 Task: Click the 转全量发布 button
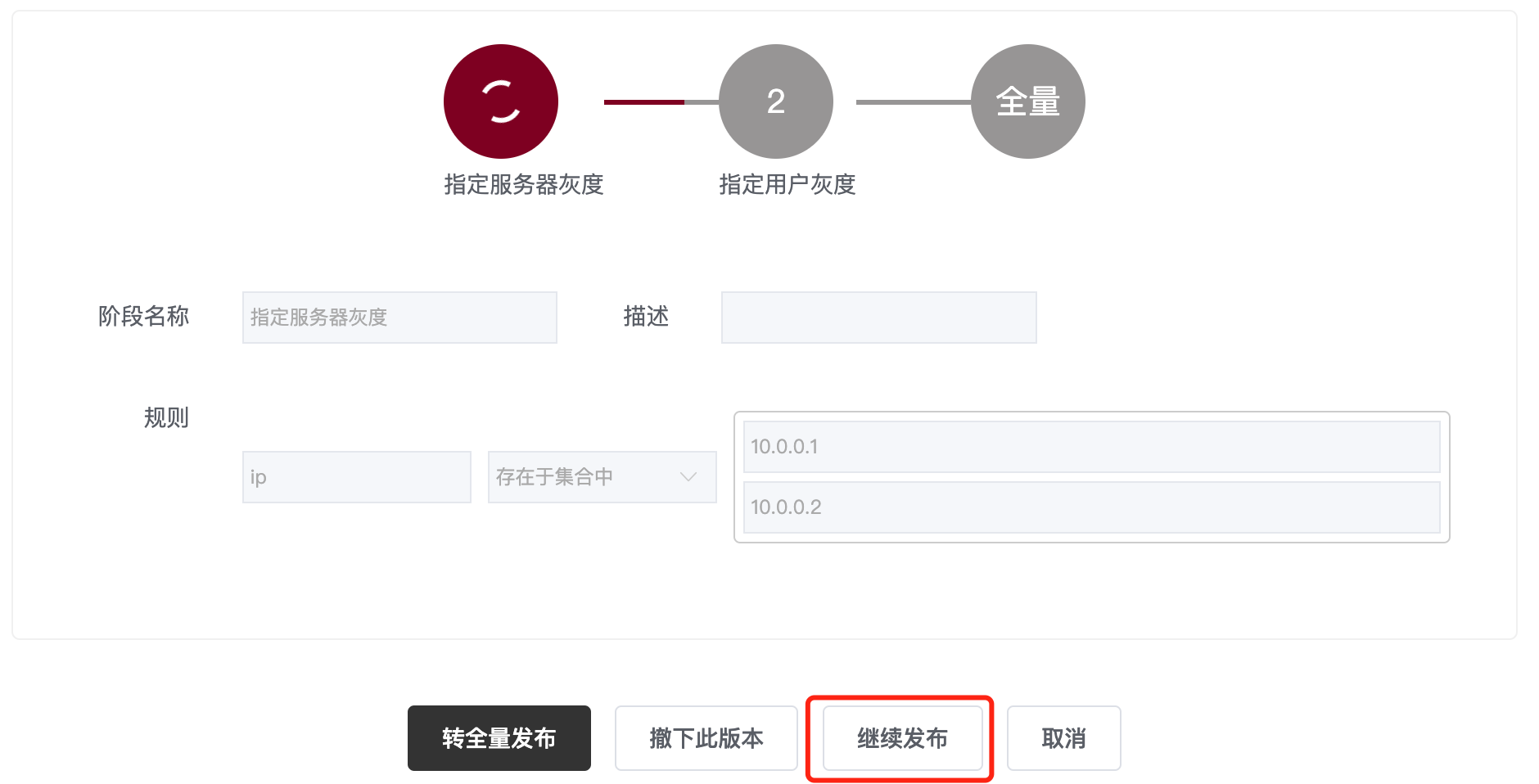click(499, 738)
